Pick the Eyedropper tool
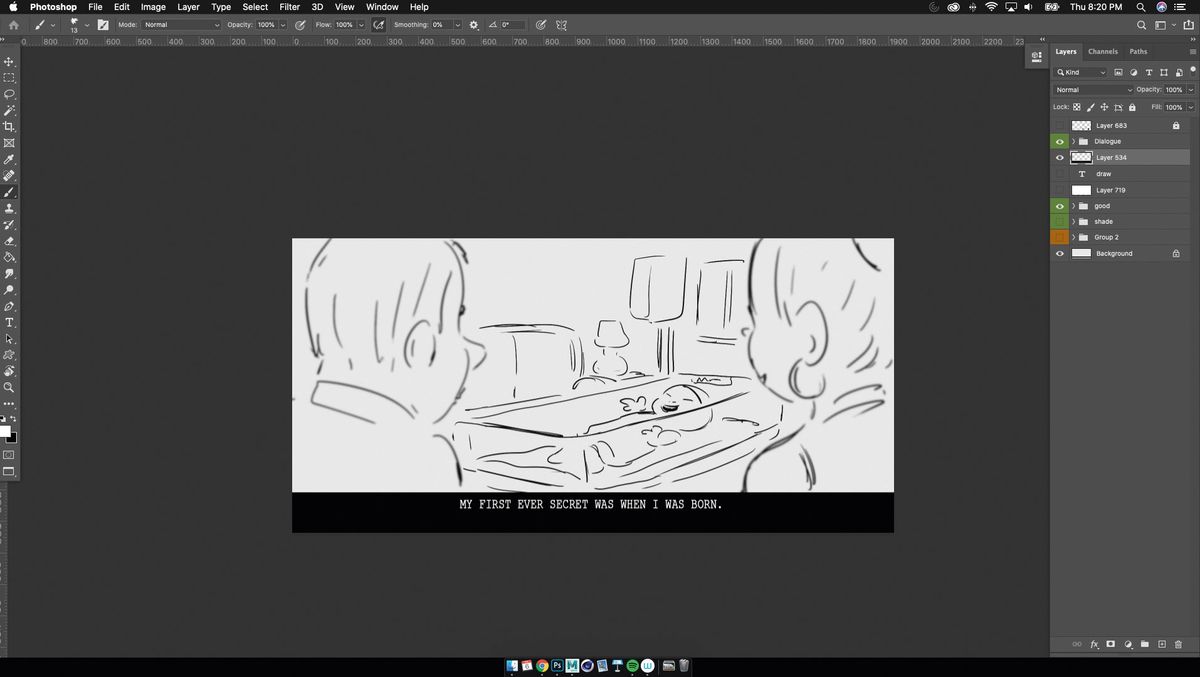Image resolution: width=1200 pixels, height=677 pixels. (9, 159)
